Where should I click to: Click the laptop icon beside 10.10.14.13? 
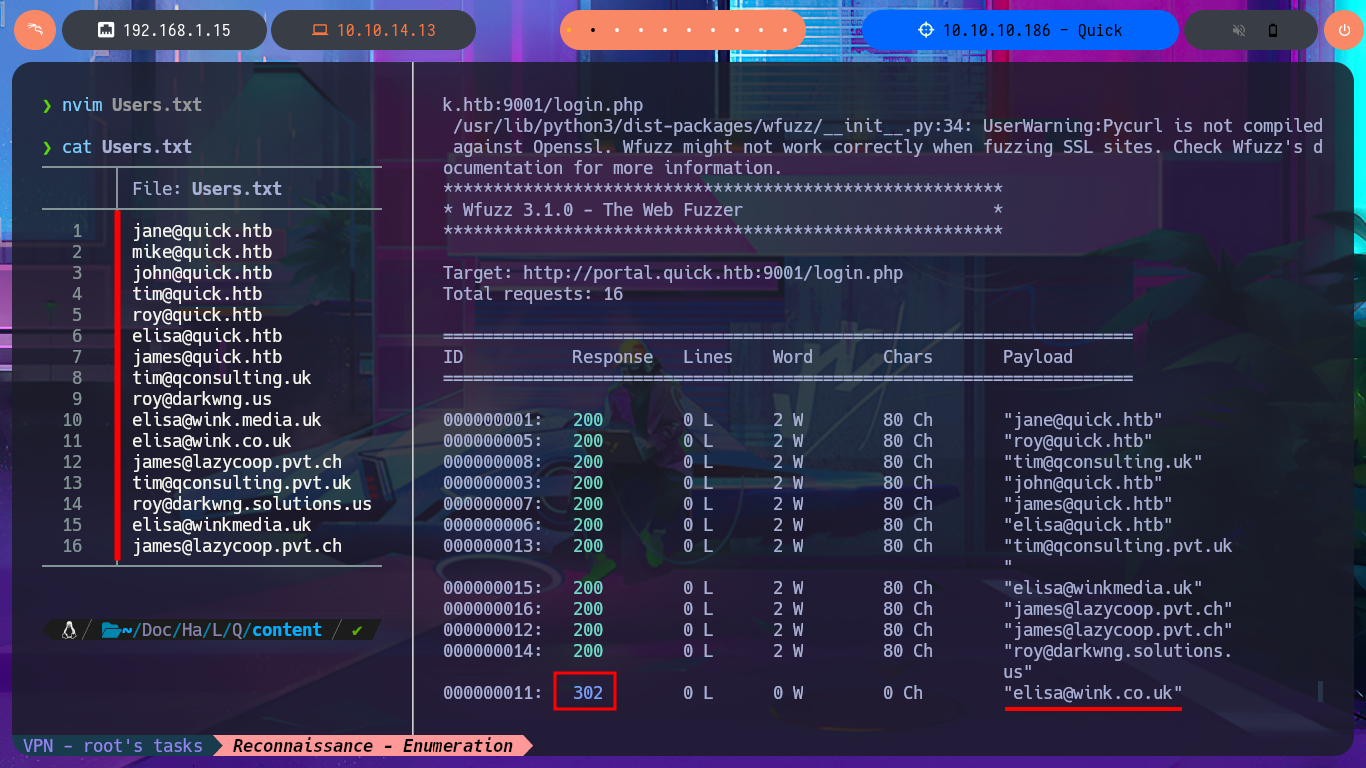pyautogui.click(x=320, y=30)
